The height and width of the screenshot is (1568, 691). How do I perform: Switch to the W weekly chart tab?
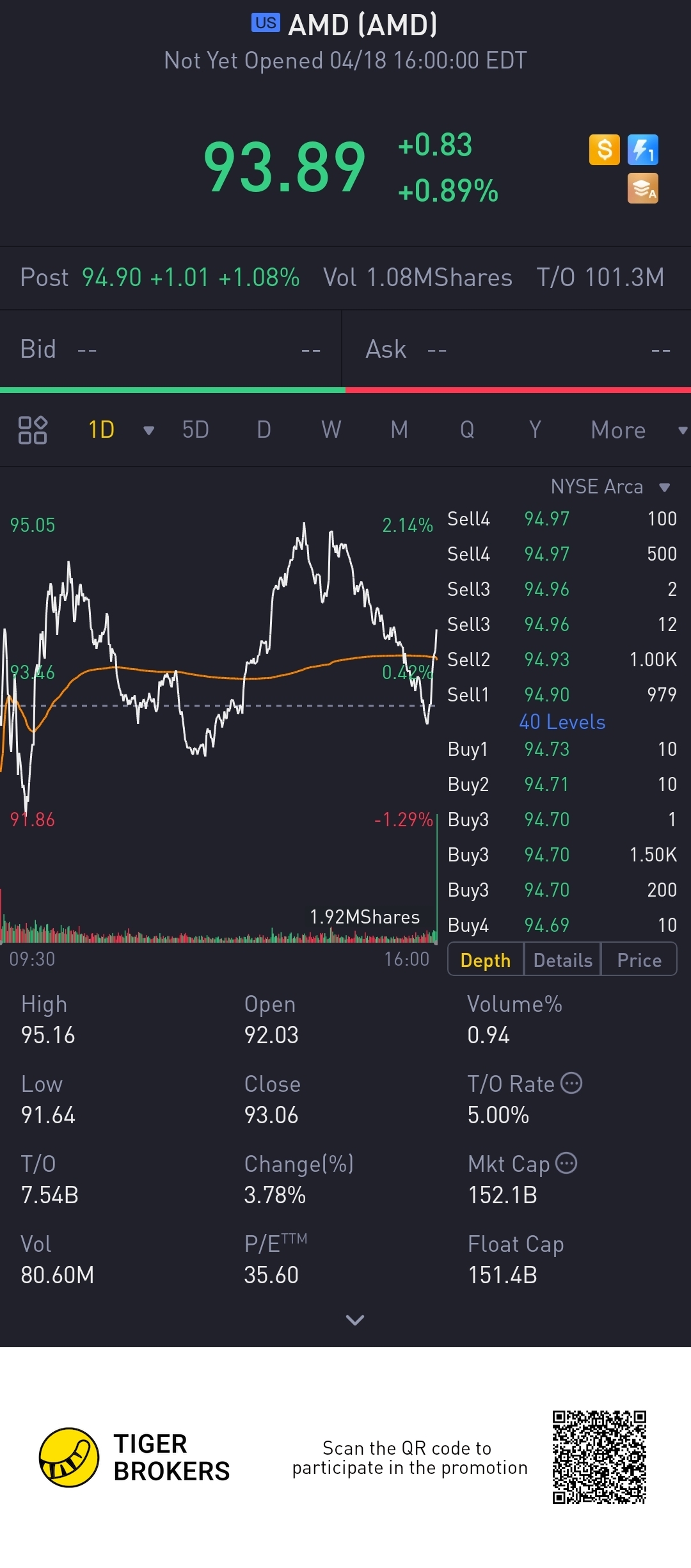(x=331, y=430)
